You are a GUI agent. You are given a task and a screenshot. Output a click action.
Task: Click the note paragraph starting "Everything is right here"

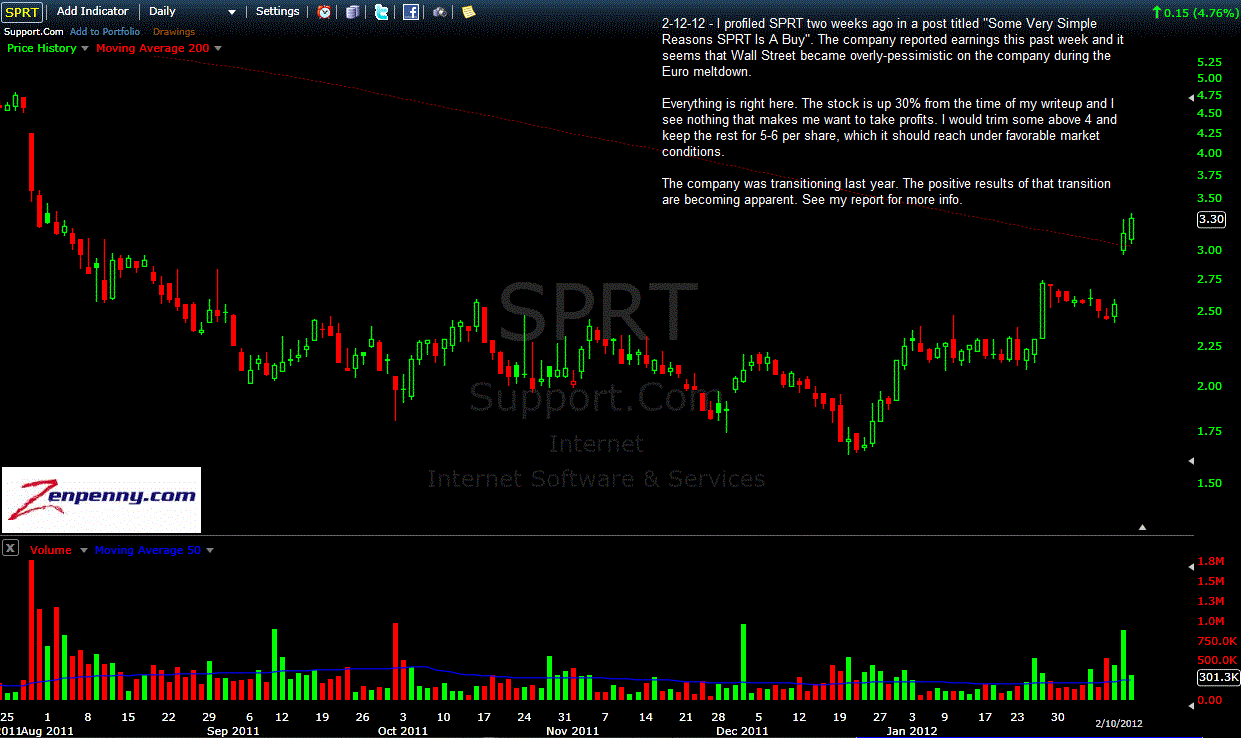tap(890, 127)
